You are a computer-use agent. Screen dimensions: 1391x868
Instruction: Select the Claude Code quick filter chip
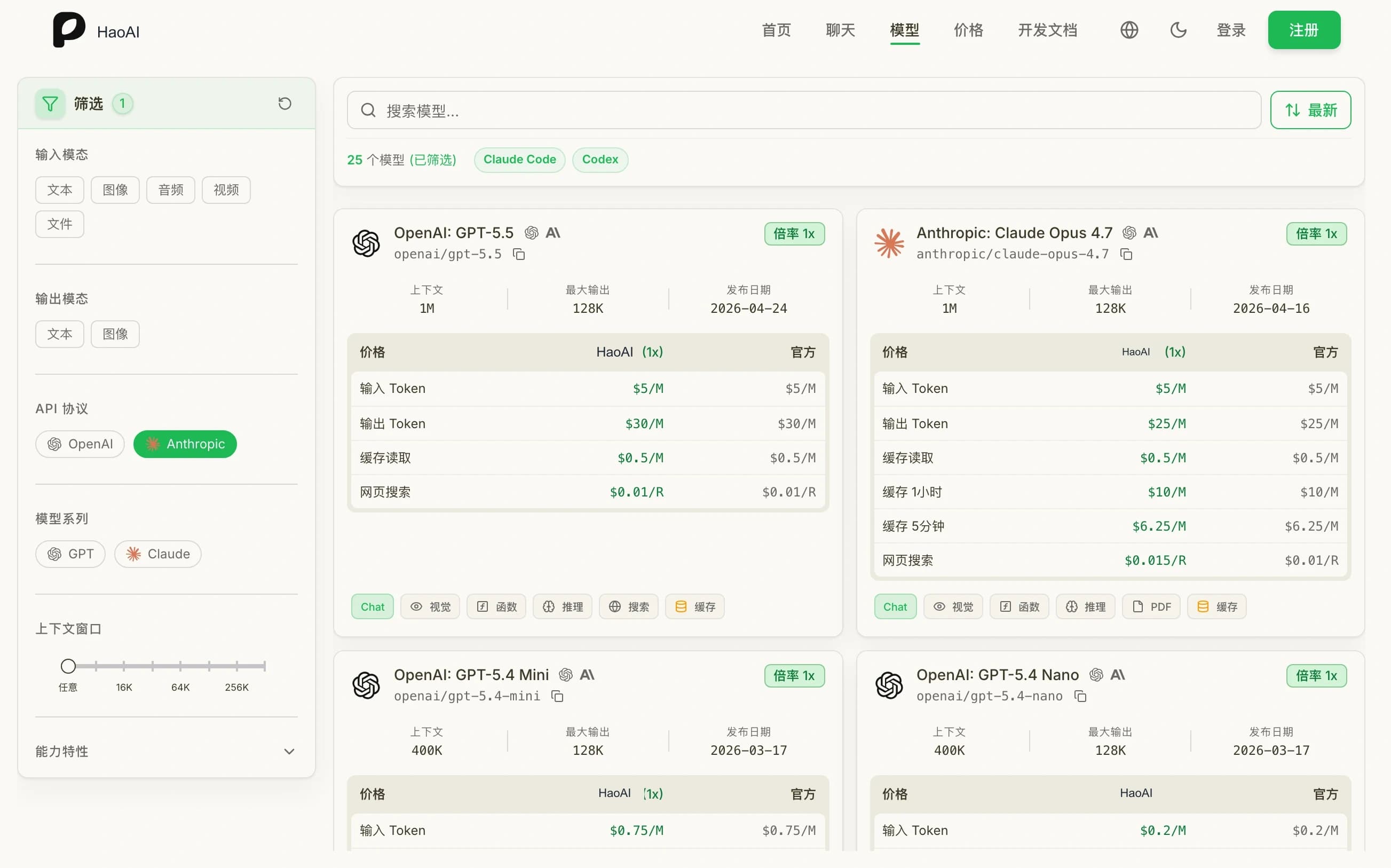(519, 160)
